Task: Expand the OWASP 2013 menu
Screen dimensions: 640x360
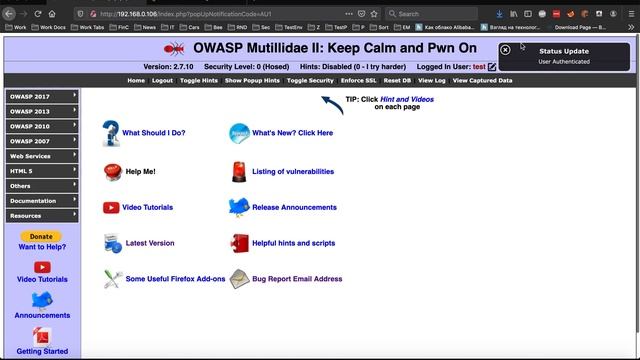Action: tap(42, 111)
